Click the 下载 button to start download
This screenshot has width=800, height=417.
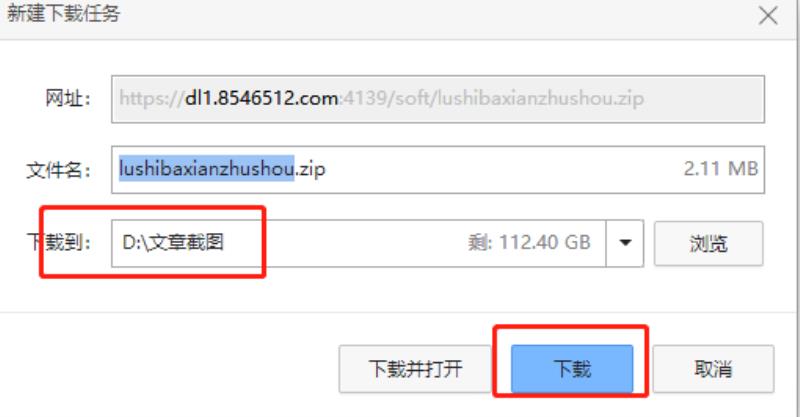[x=572, y=369]
